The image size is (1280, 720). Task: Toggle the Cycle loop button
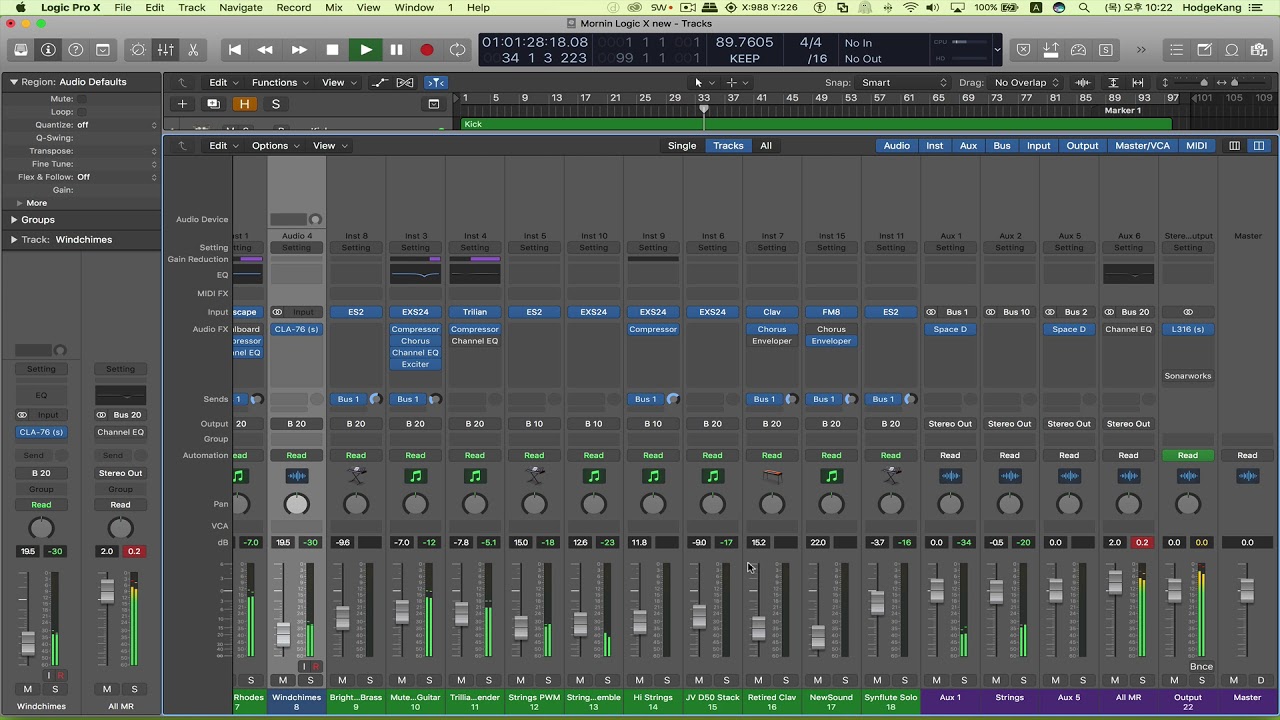[x=457, y=50]
